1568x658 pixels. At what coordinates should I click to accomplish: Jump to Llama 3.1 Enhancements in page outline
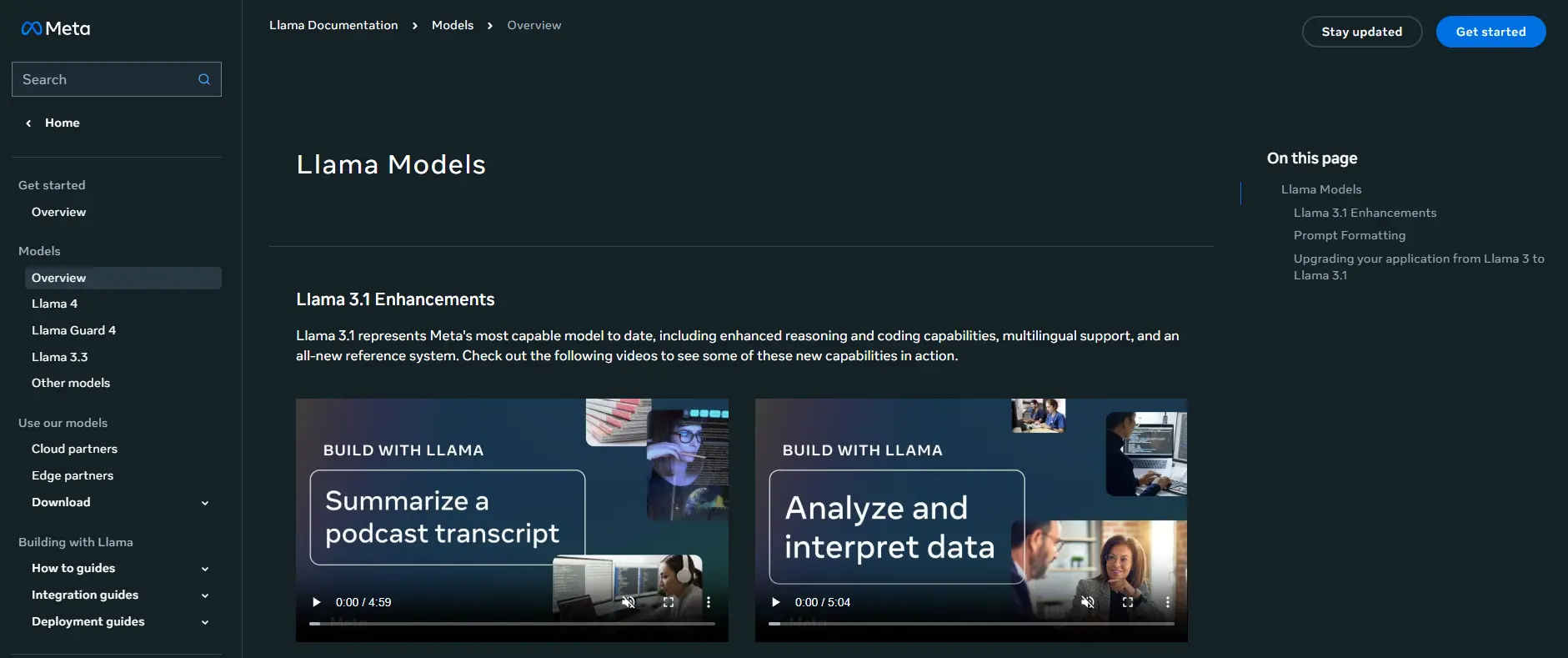[1365, 213]
